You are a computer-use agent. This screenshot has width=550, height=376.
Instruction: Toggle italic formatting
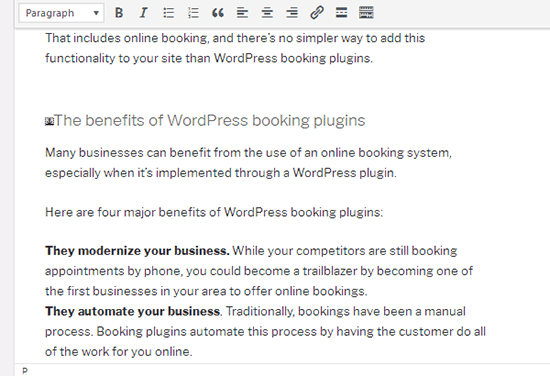pyautogui.click(x=143, y=13)
